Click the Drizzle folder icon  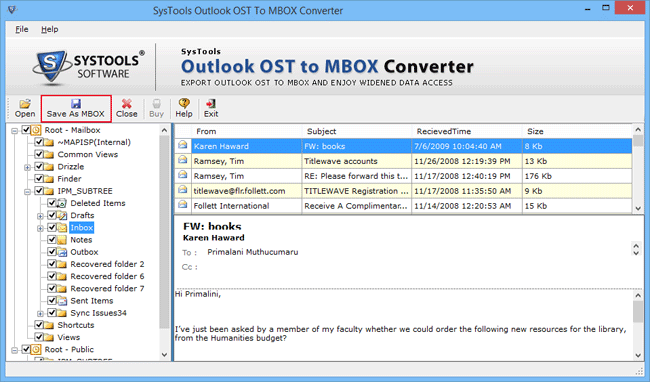point(49,167)
